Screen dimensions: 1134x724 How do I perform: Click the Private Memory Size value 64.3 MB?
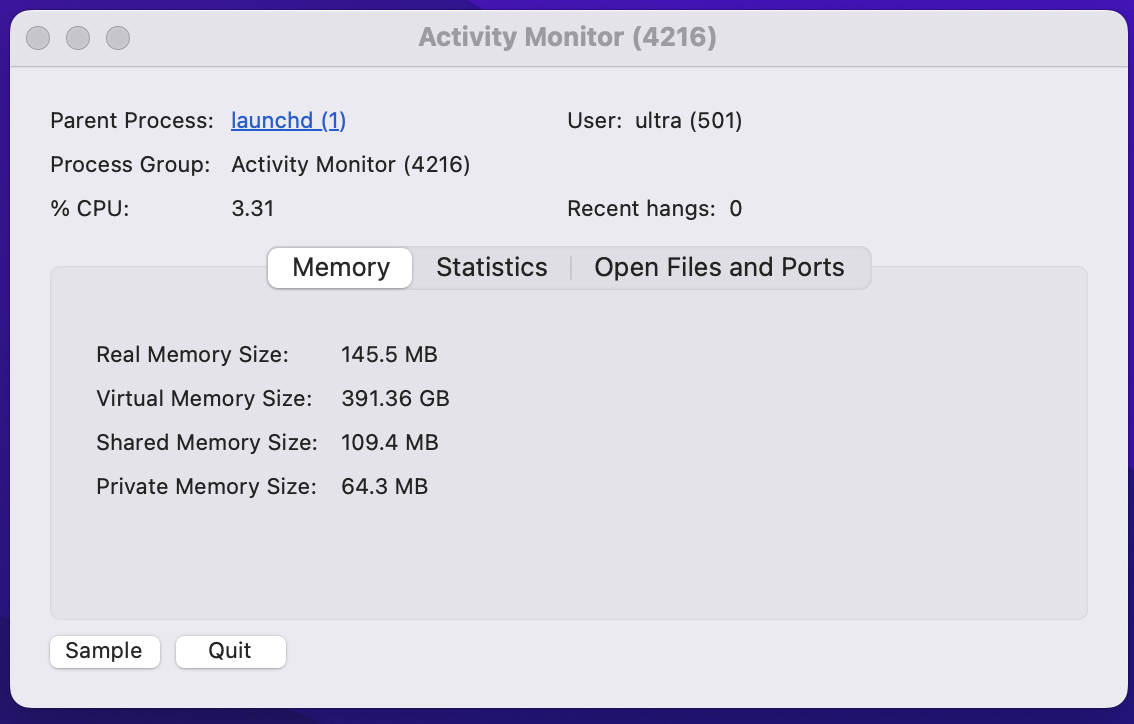(384, 487)
